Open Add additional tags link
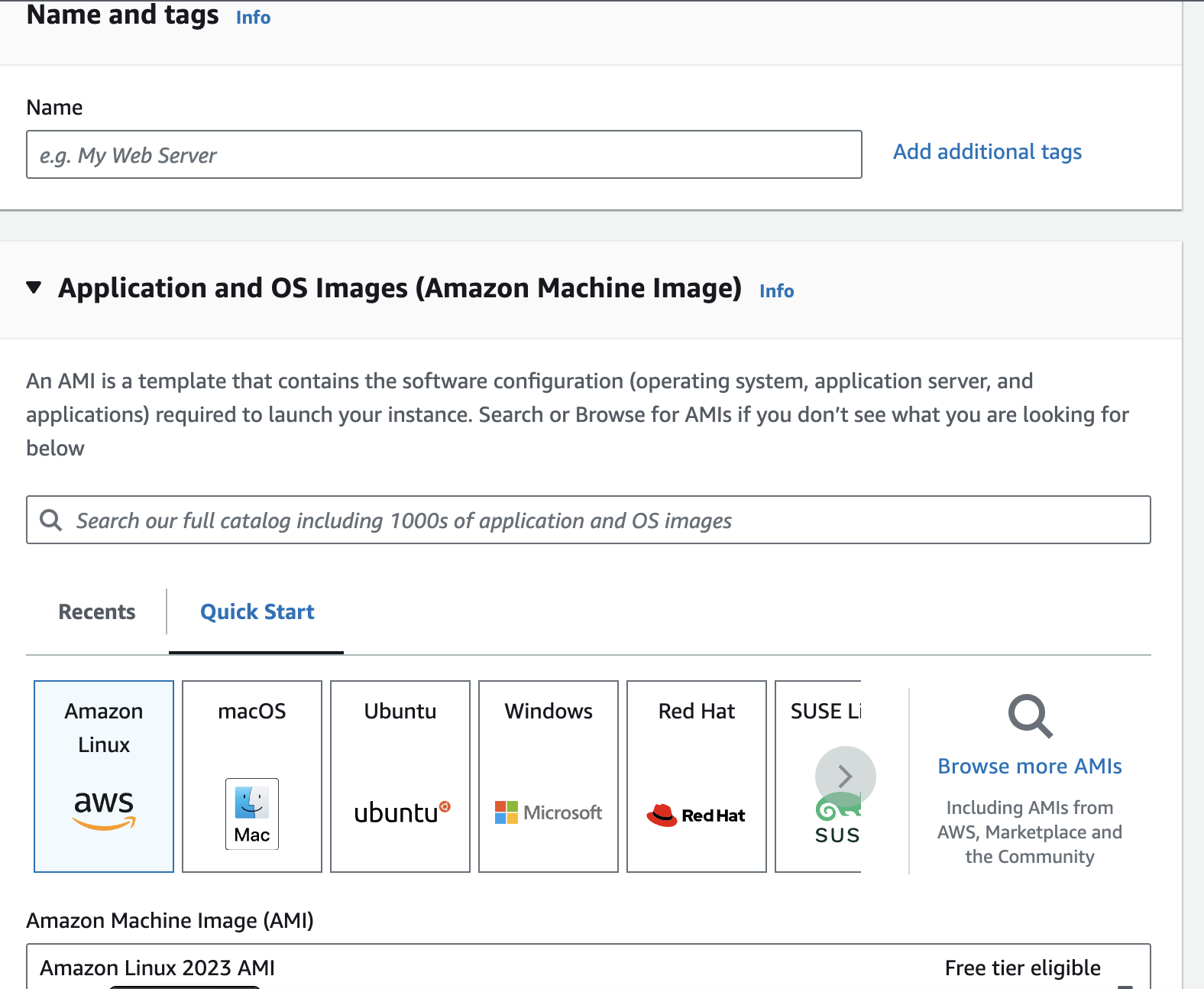This screenshot has height=989, width=1204. click(x=987, y=152)
